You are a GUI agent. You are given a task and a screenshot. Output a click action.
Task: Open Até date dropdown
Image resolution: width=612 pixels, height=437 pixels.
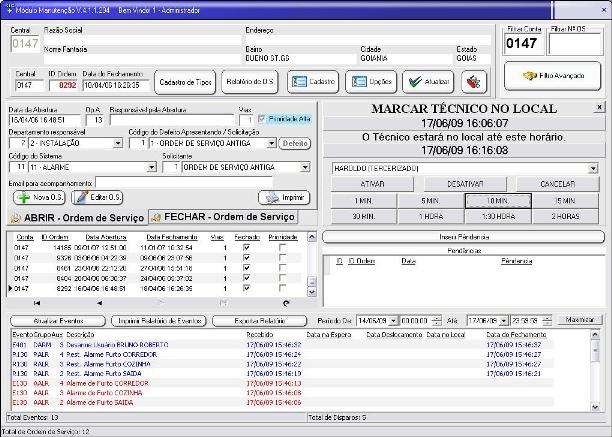click(x=504, y=321)
